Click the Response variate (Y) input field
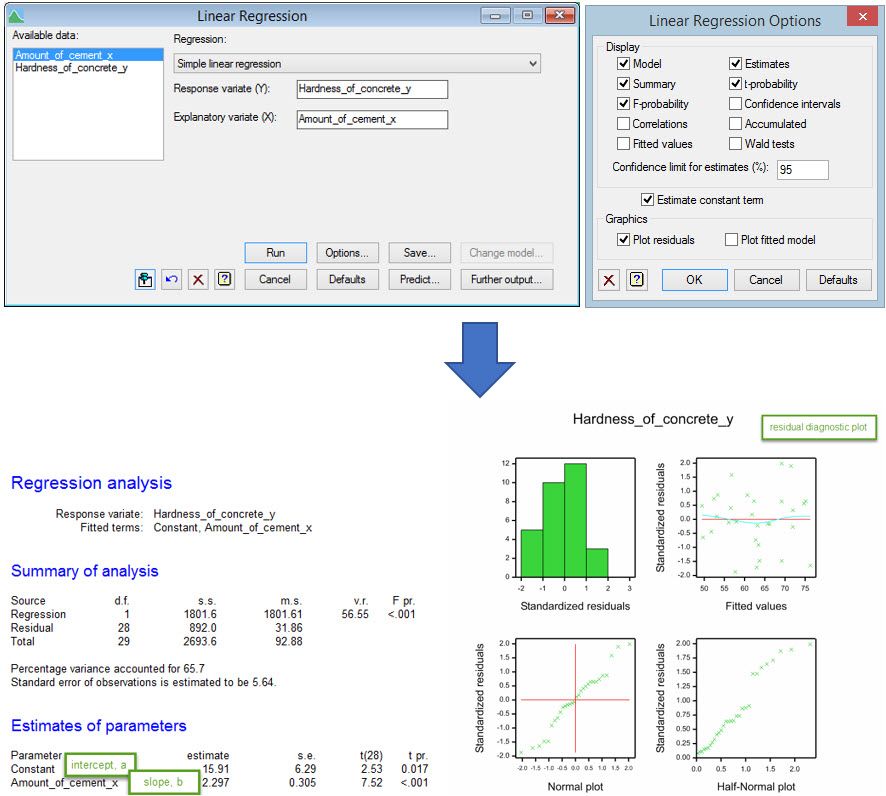Viewport: 886px width, 796px height. pyautogui.click(x=372, y=90)
